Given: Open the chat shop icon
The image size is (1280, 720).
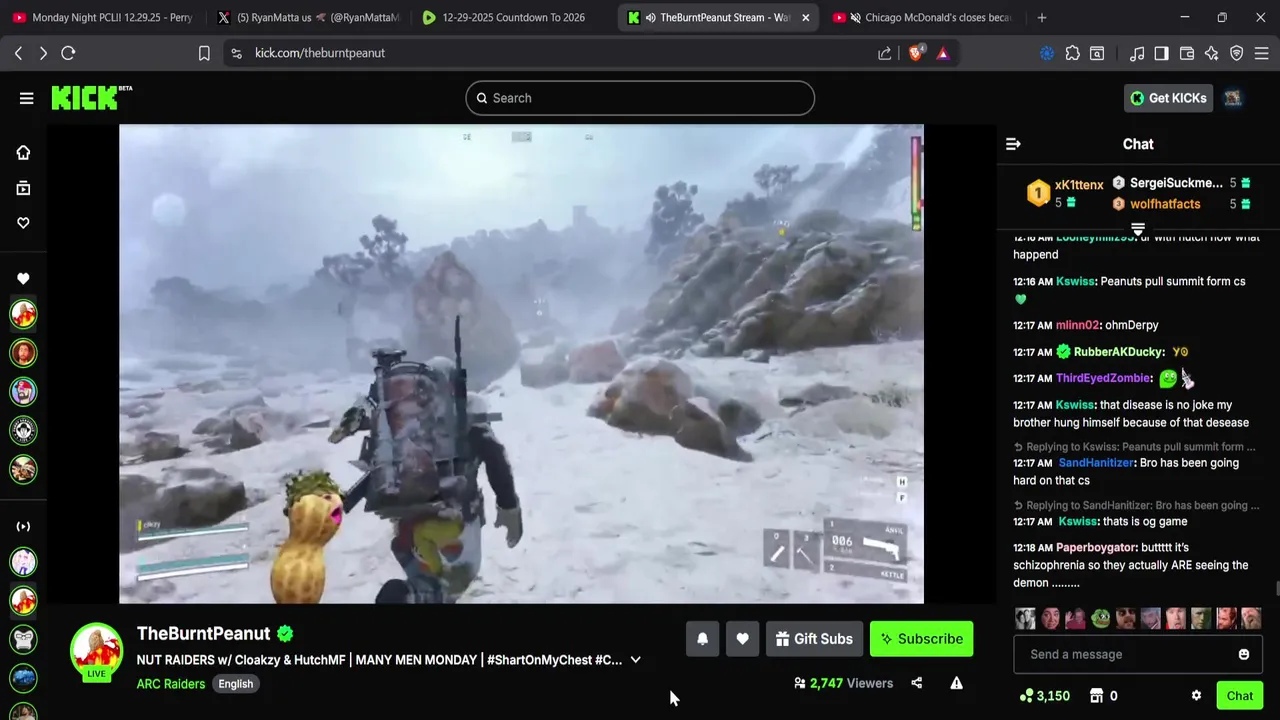Looking at the screenshot, I should [x=1096, y=696].
